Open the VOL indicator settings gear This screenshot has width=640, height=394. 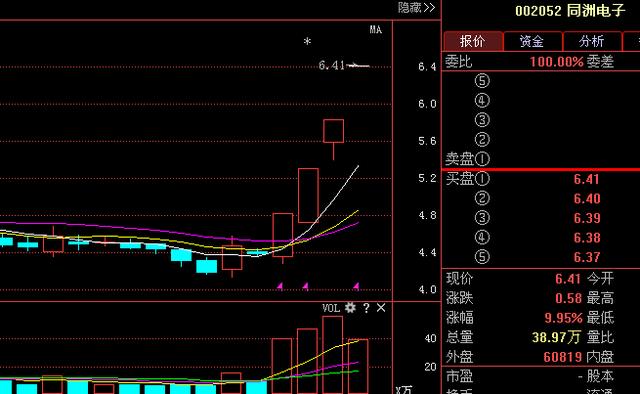tap(350, 307)
